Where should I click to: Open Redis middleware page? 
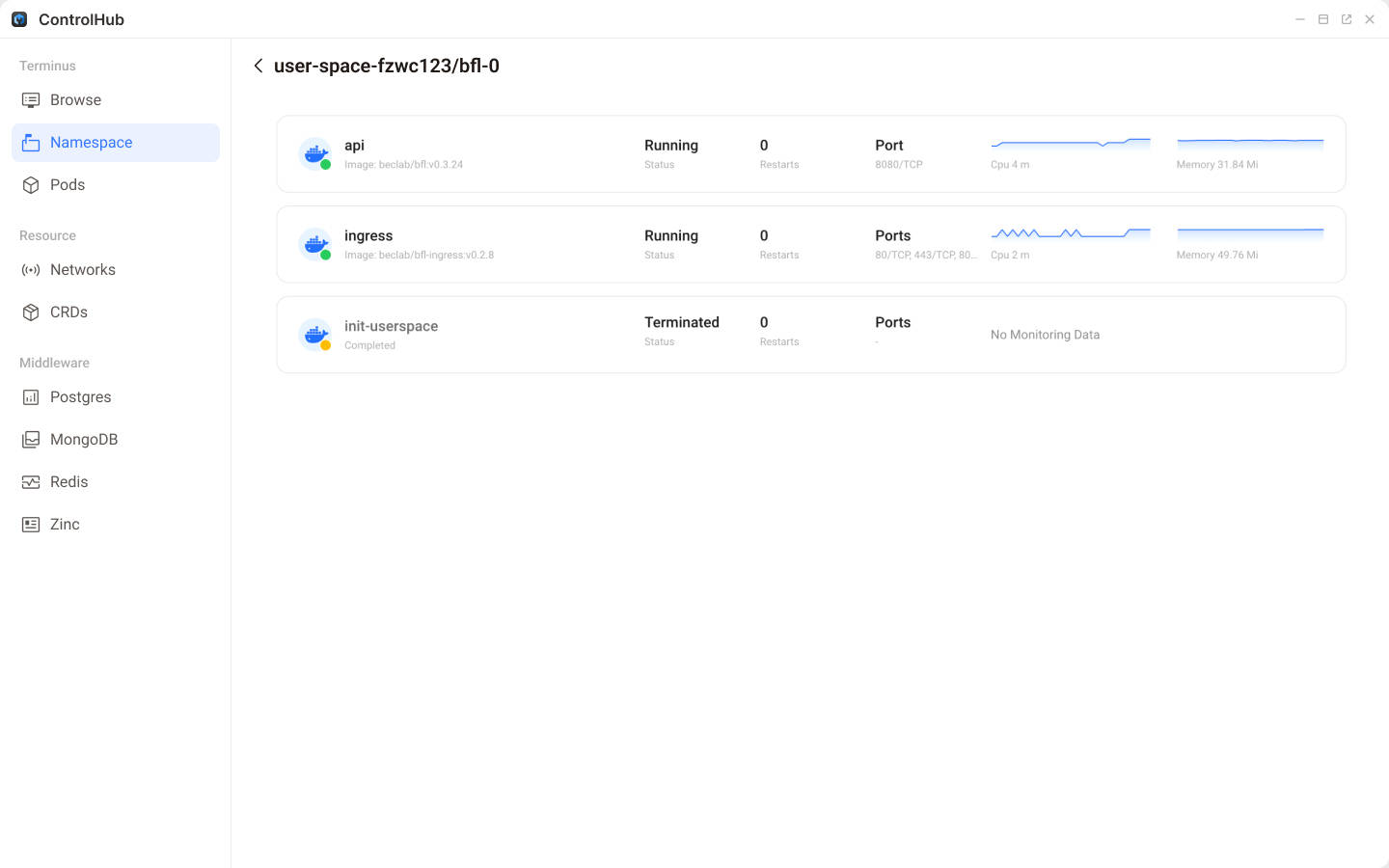(x=116, y=482)
